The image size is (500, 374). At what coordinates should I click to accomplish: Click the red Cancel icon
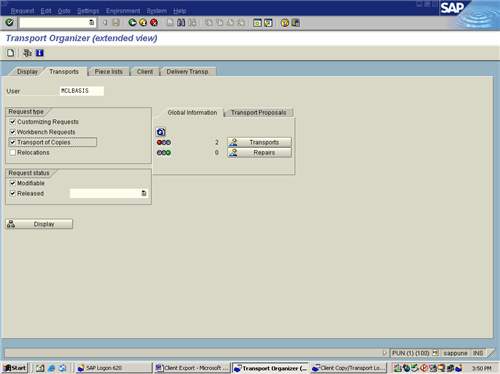[x=154, y=22]
